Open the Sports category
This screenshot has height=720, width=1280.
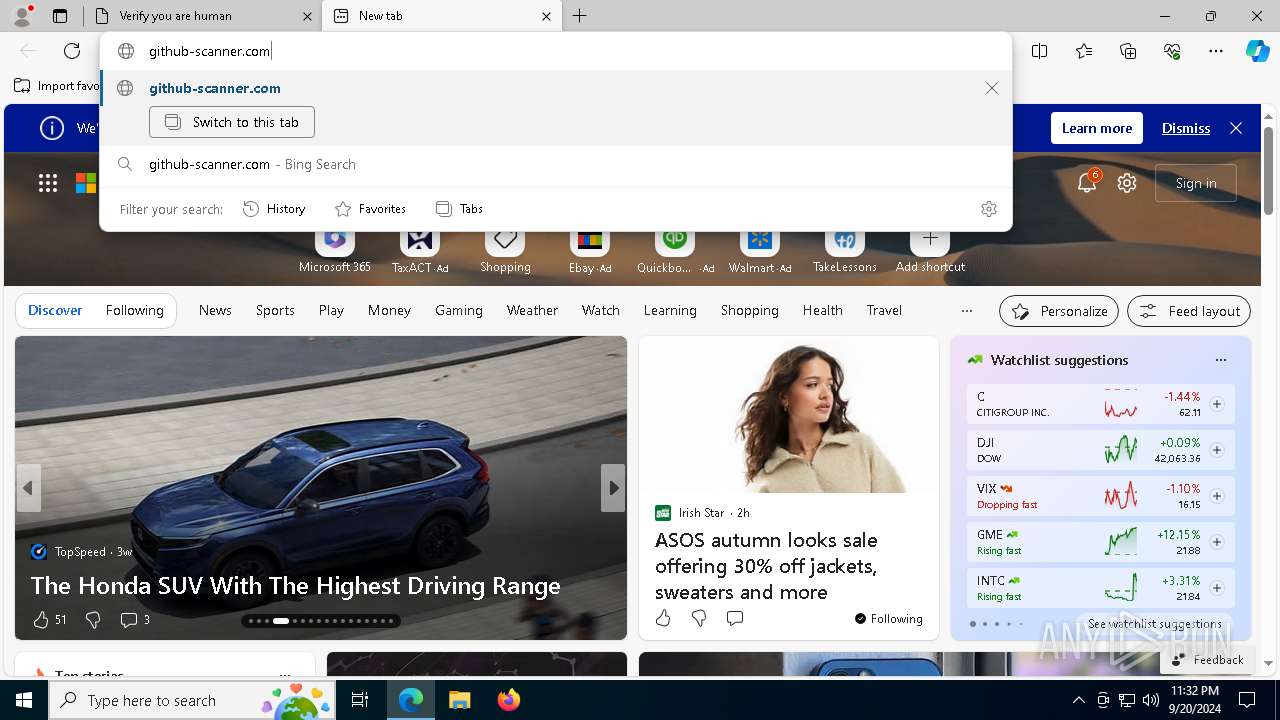[x=275, y=310]
